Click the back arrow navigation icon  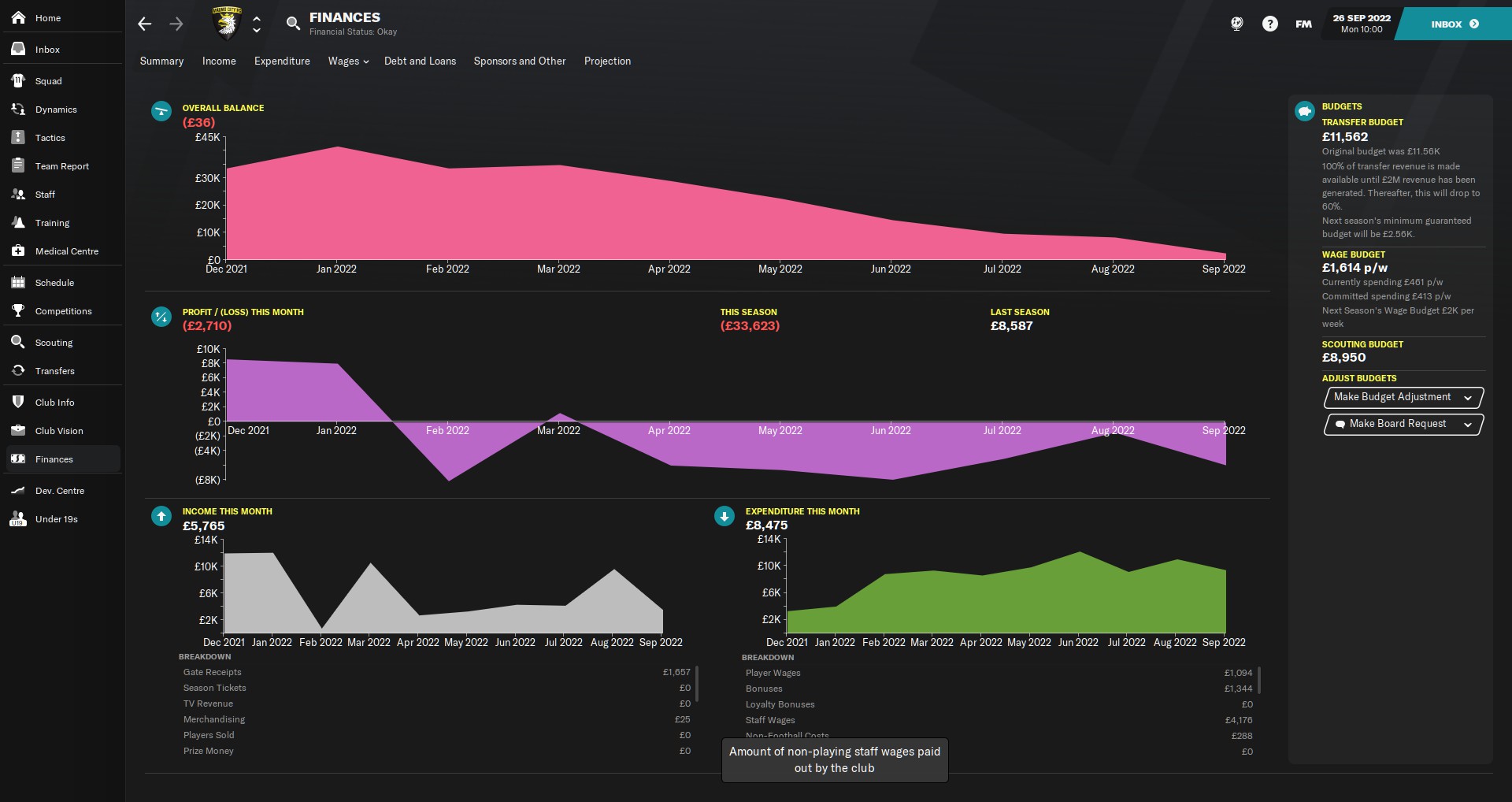click(x=144, y=24)
